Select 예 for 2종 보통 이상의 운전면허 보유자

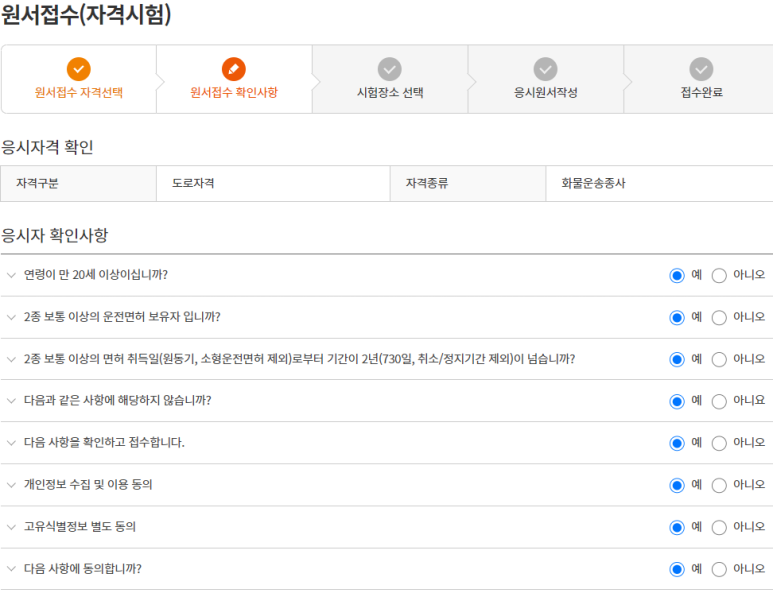coord(677,317)
